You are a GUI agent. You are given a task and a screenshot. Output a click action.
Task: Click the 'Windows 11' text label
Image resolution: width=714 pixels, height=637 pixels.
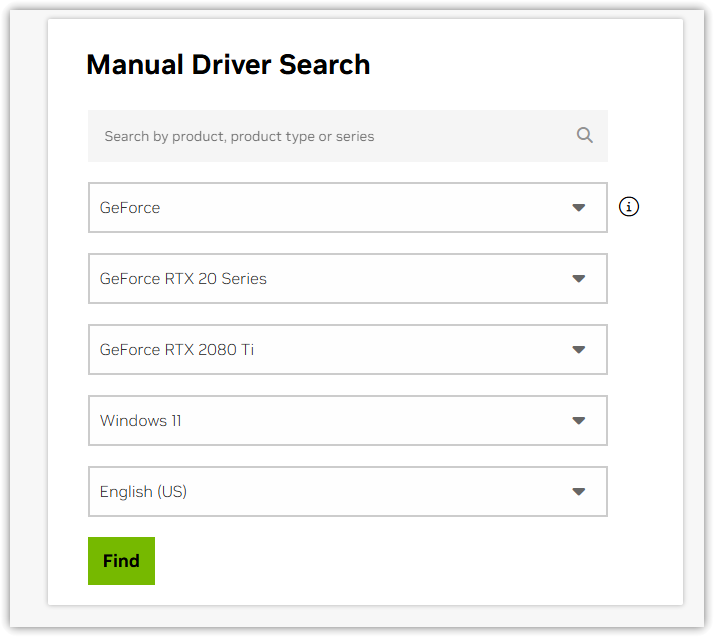pyautogui.click(x=140, y=421)
